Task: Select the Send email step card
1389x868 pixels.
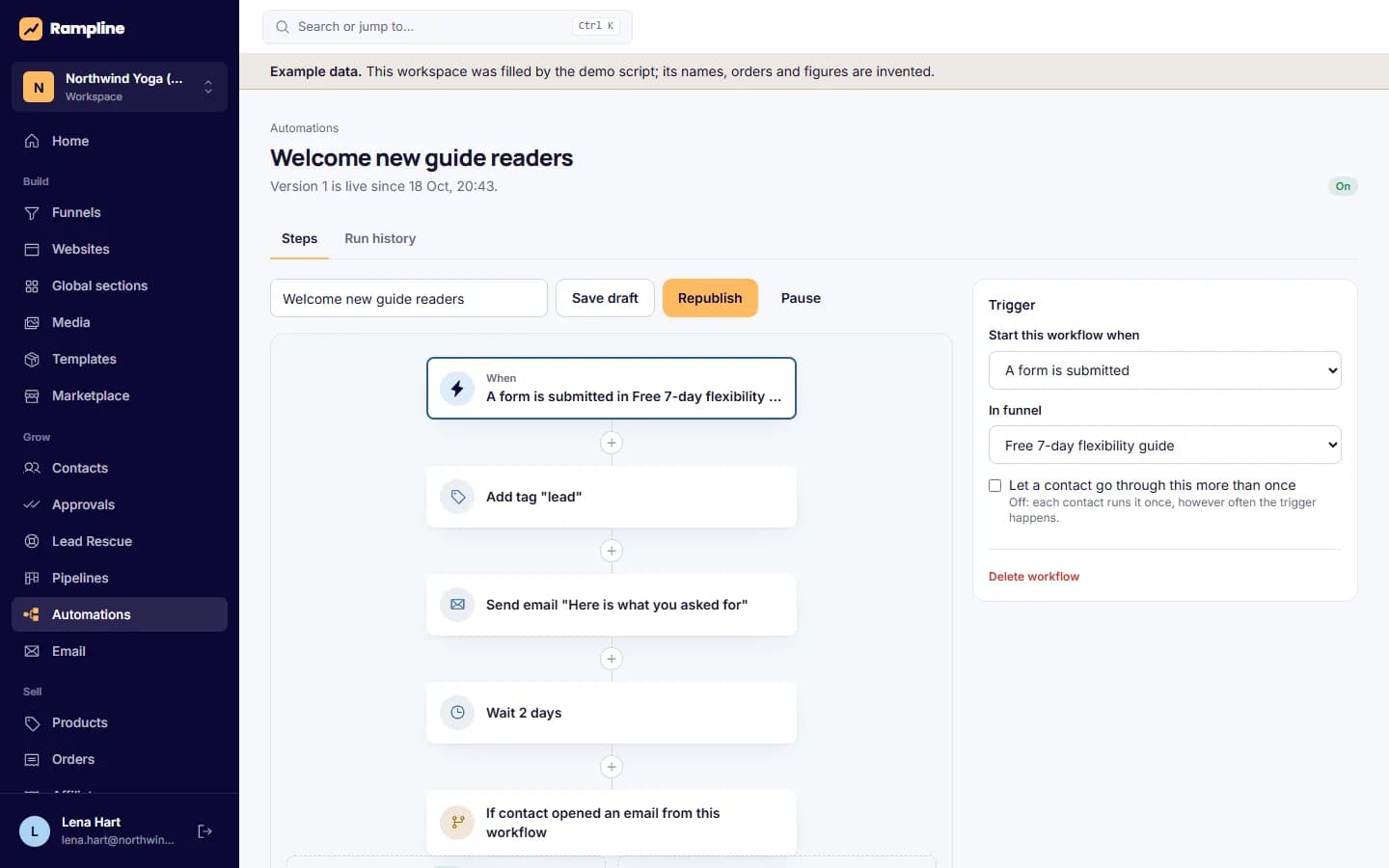Action: pos(612,605)
